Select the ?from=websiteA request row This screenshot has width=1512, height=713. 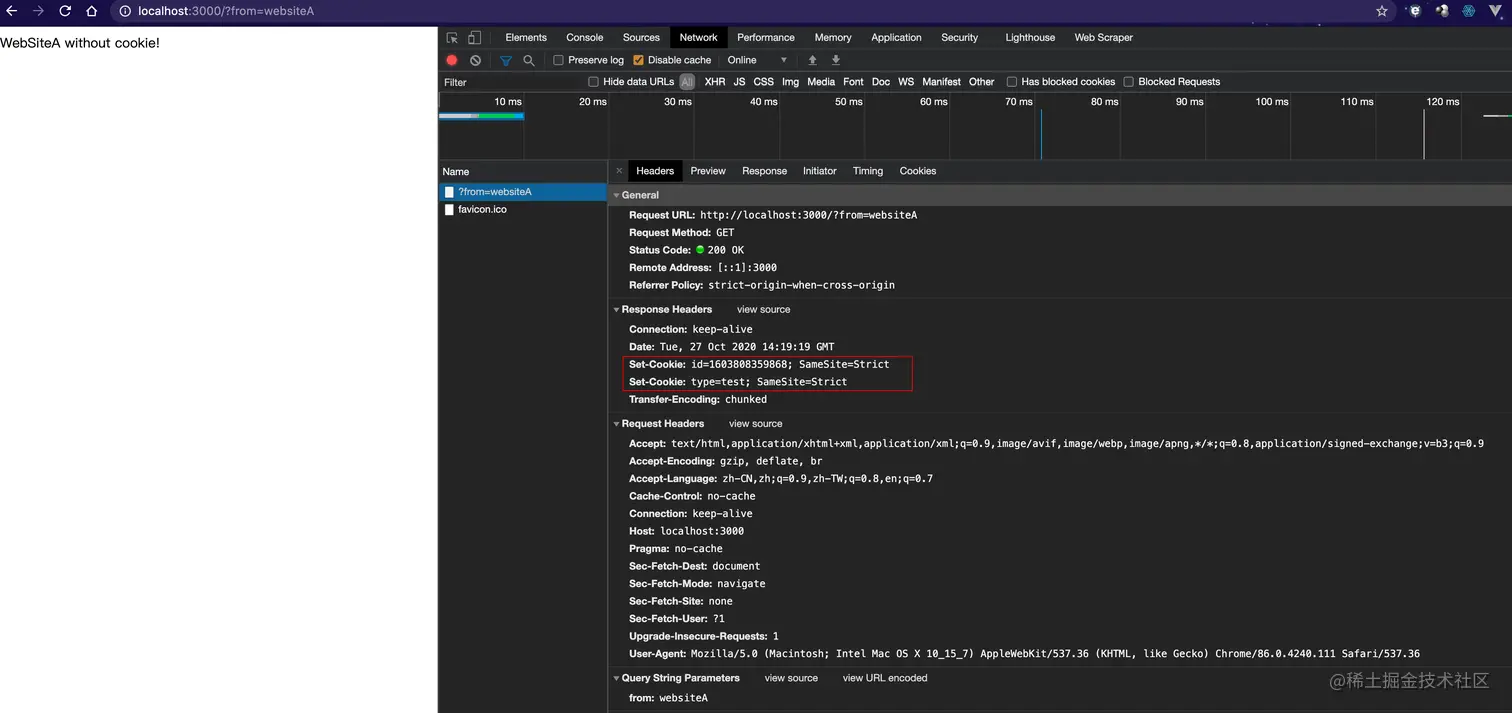click(x=523, y=192)
